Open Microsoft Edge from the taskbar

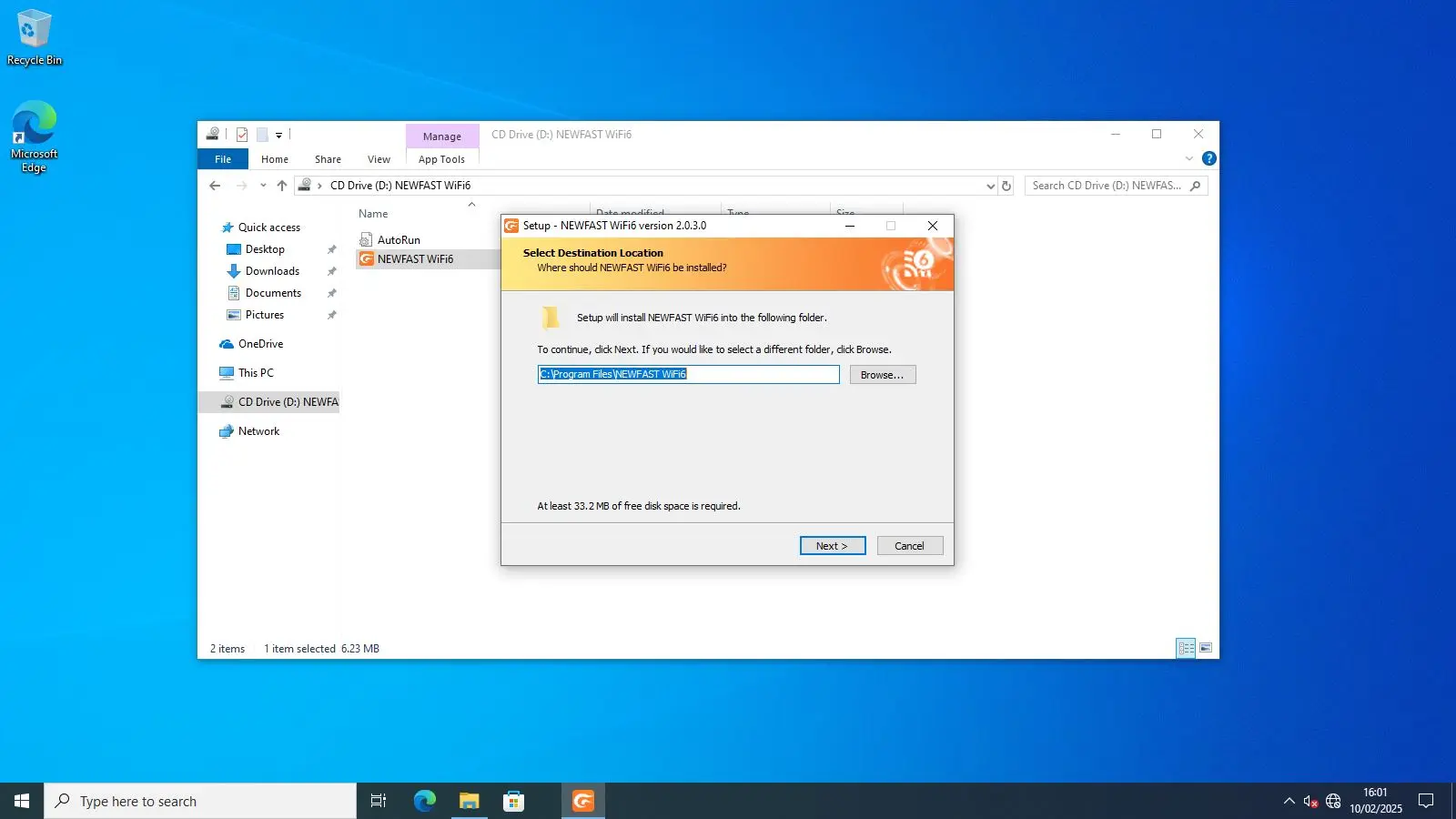(x=425, y=801)
